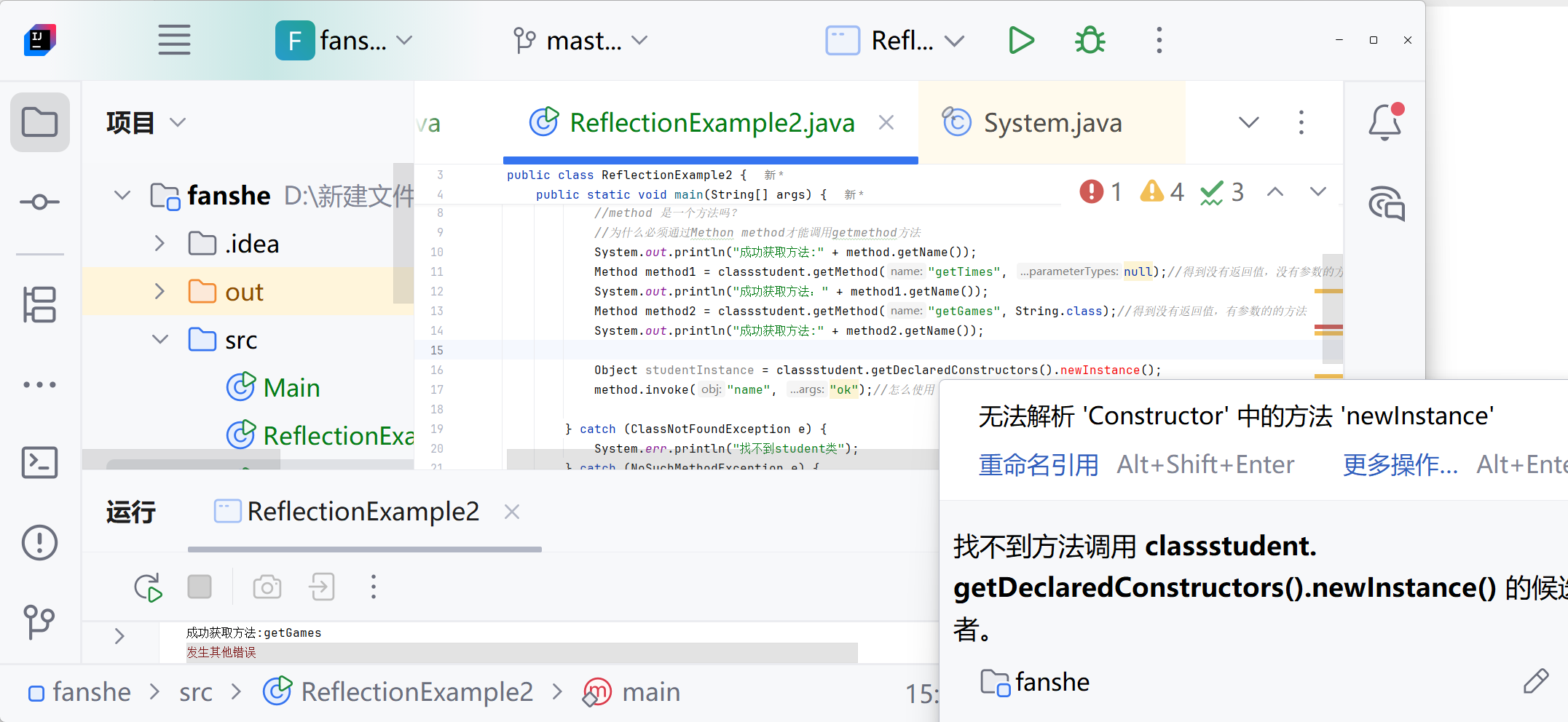Collapse the fanshe project root
Screen dimensions: 1568x722
click(x=122, y=195)
